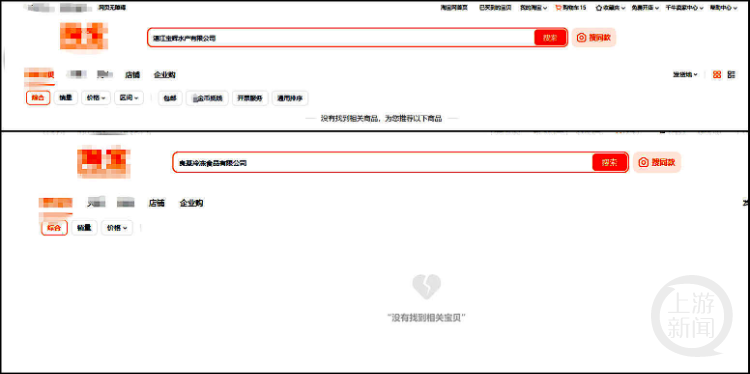Click the search field containing 湛江宝辉水产有限公司

pyautogui.click(x=341, y=37)
